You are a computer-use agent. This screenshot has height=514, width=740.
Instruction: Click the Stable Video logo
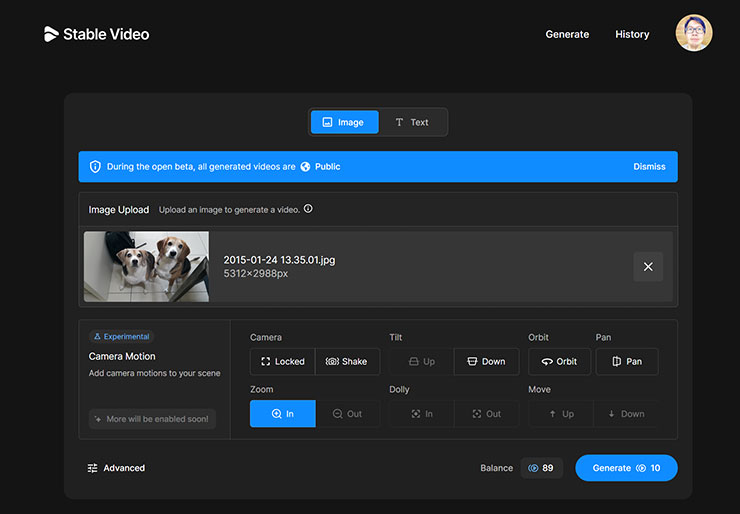point(96,34)
